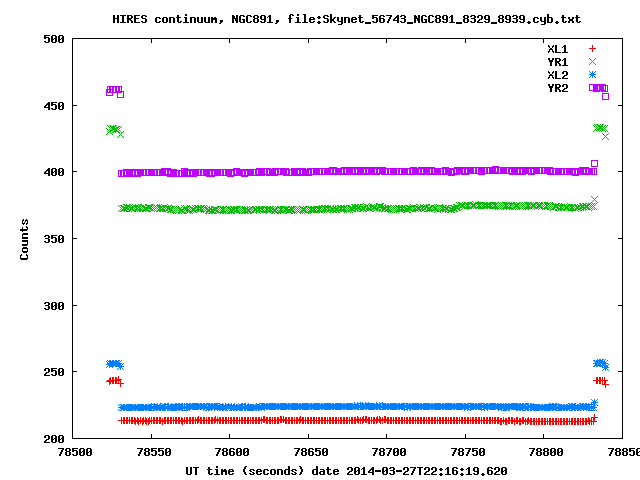Click the x-axis tick label 78500

click(x=75, y=452)
